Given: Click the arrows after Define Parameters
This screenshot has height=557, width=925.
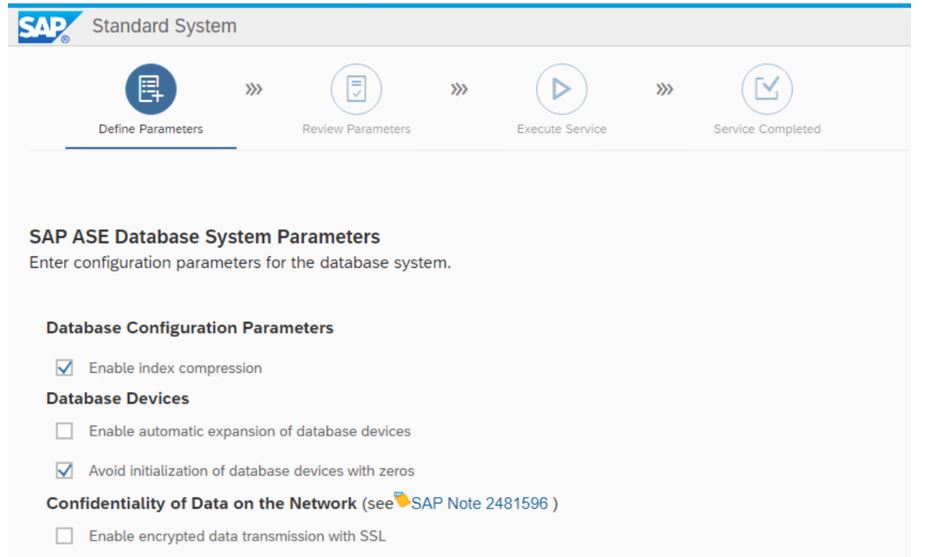Looking at the screenshot, I should pos(254,89).
